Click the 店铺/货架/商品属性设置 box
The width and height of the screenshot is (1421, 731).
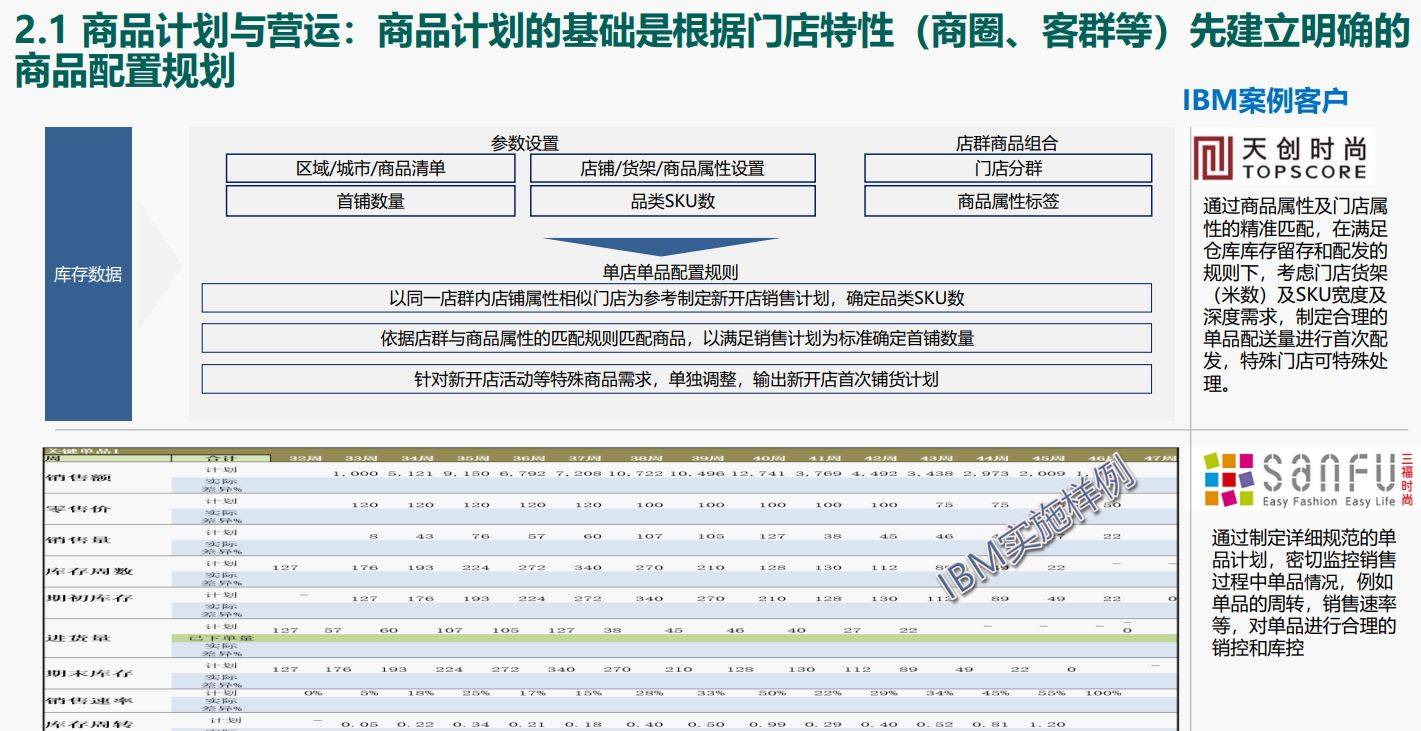pos(672,168)
